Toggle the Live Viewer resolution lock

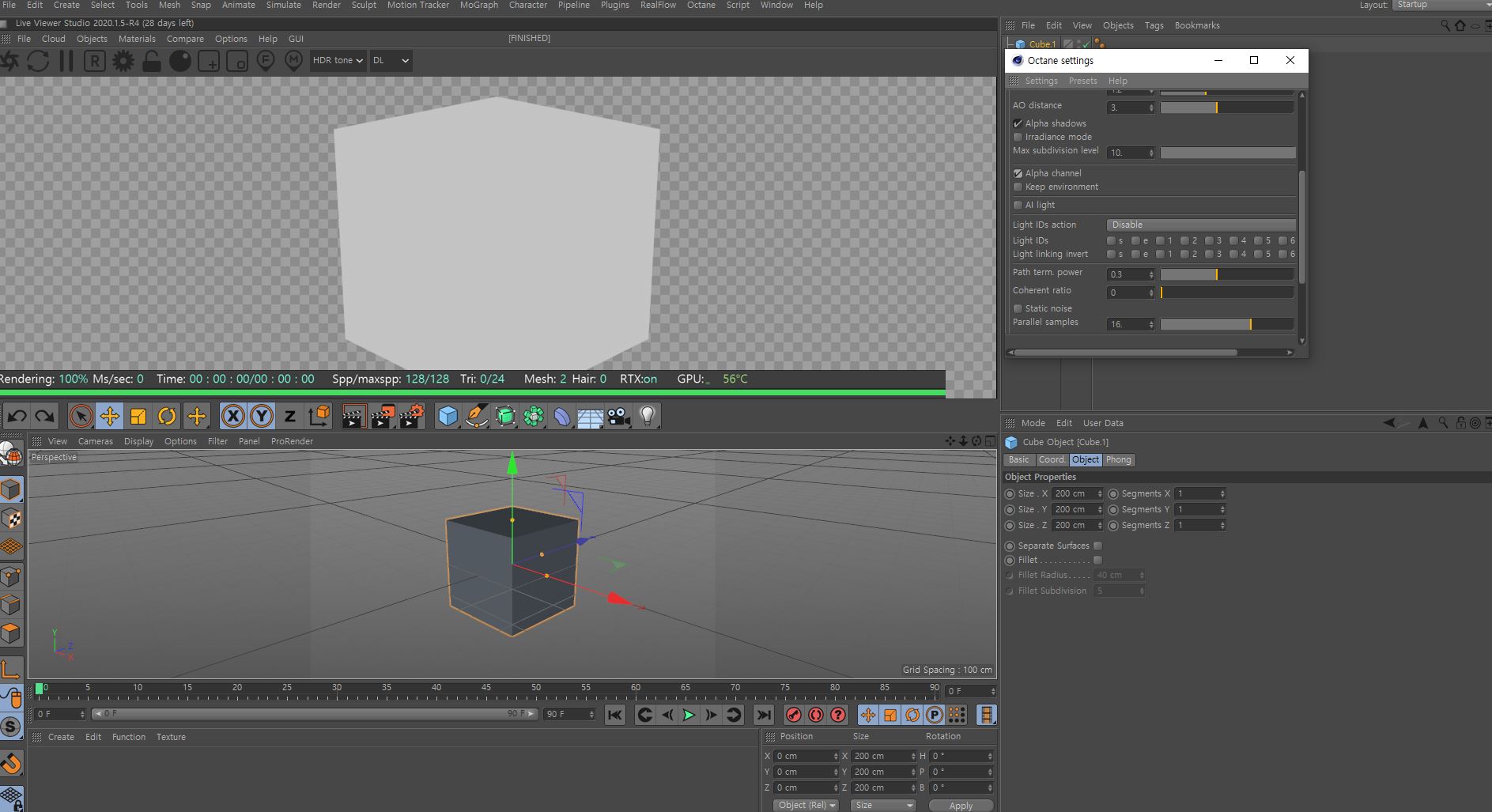152,61
